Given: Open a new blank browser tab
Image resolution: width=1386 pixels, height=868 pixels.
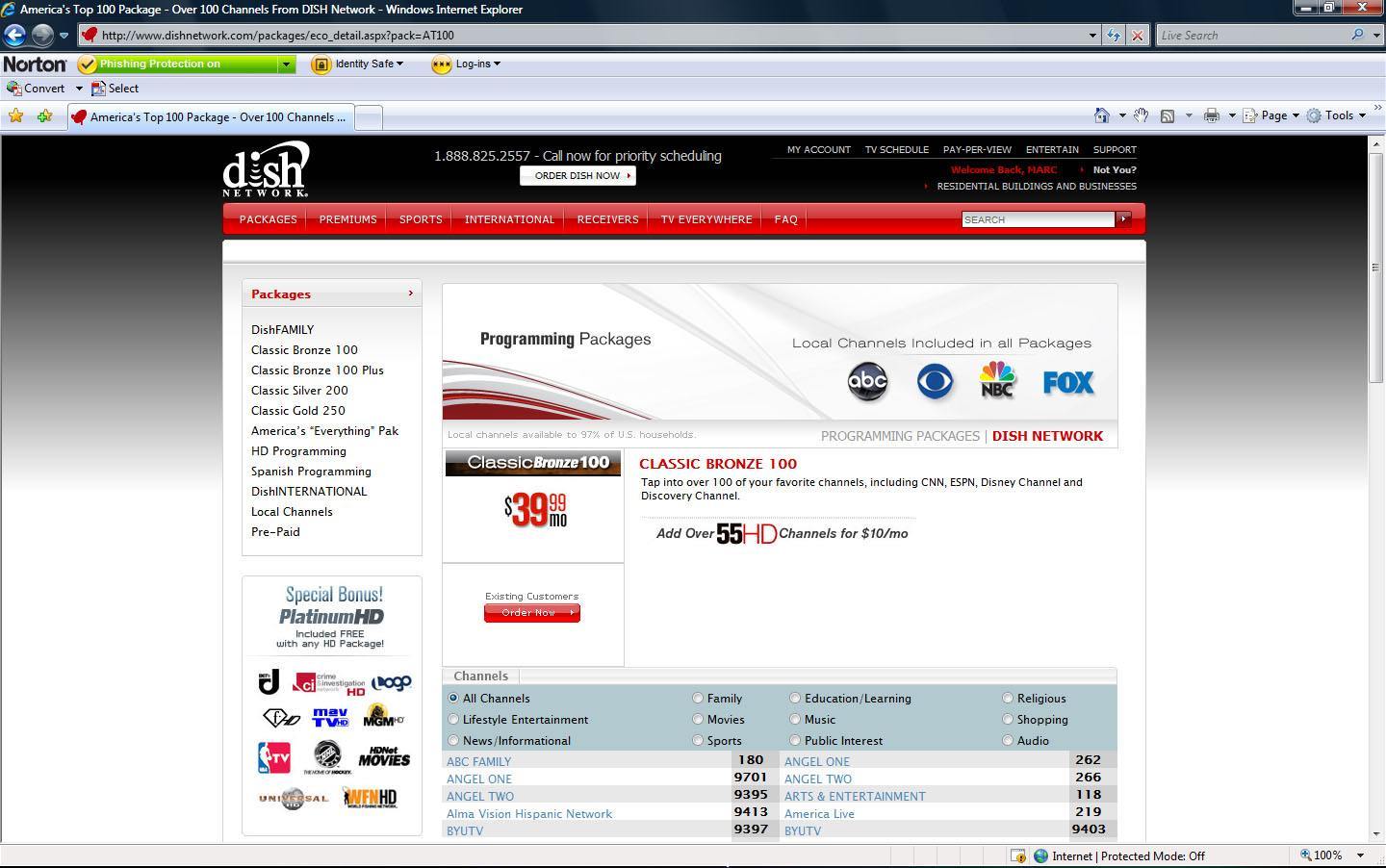Looking at the screenshot, I should [370, 117].
